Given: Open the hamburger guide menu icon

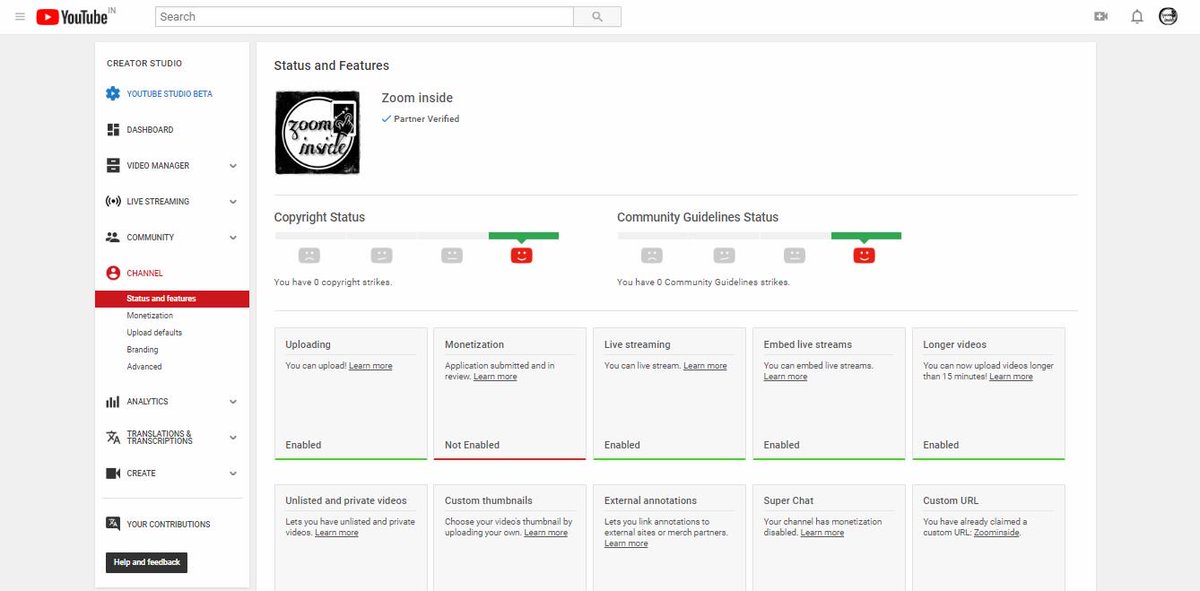Looking at the screenshot, I should (20, 17).
